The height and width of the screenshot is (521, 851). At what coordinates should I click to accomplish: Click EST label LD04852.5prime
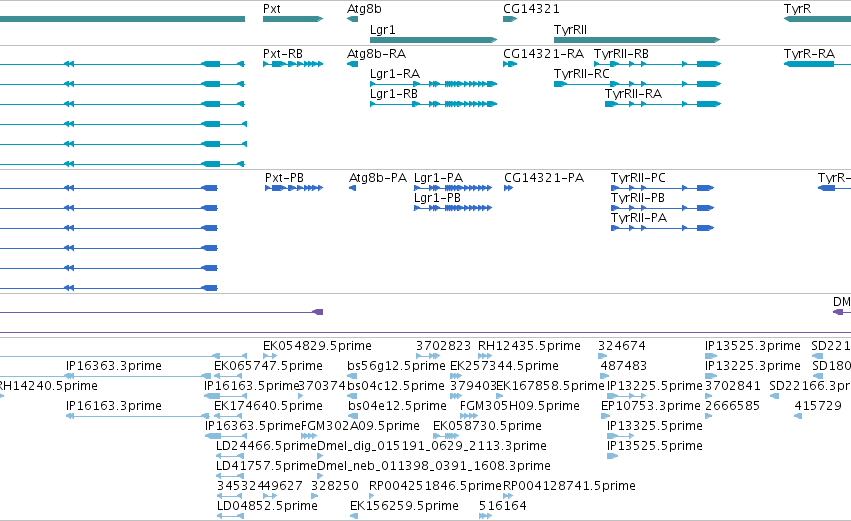pos(267,506)
